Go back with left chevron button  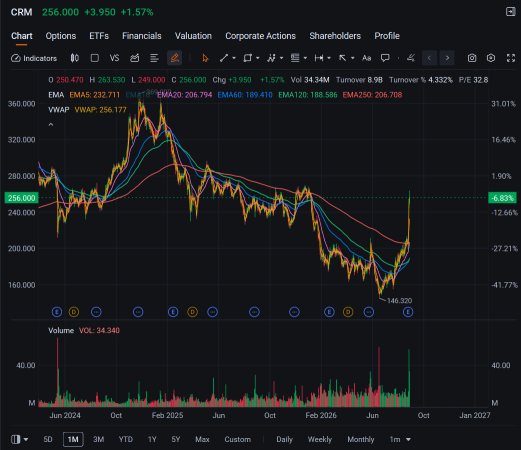(x=429, y=58)
